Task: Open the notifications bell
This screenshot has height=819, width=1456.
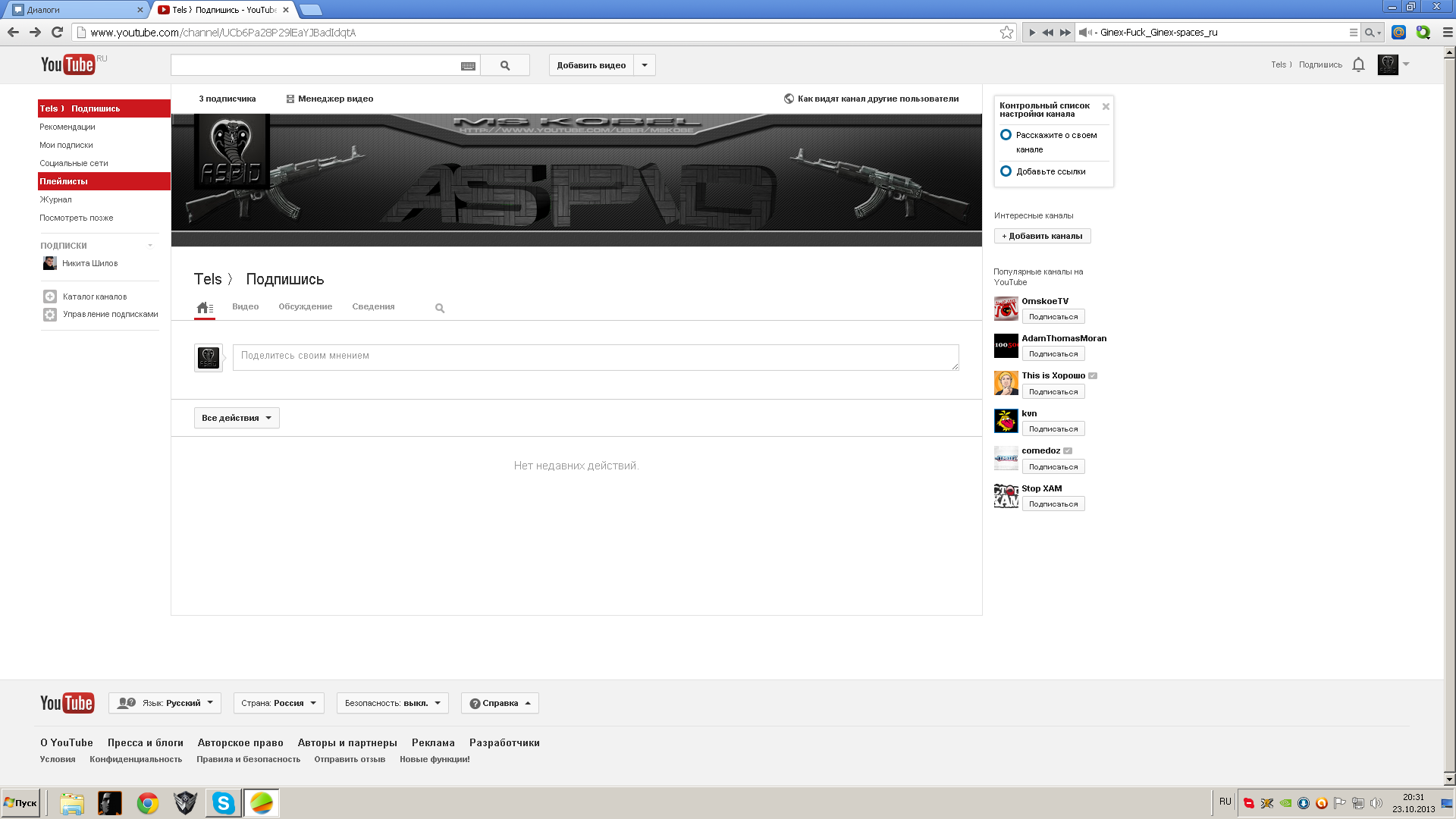Action: coord(1358,64)
